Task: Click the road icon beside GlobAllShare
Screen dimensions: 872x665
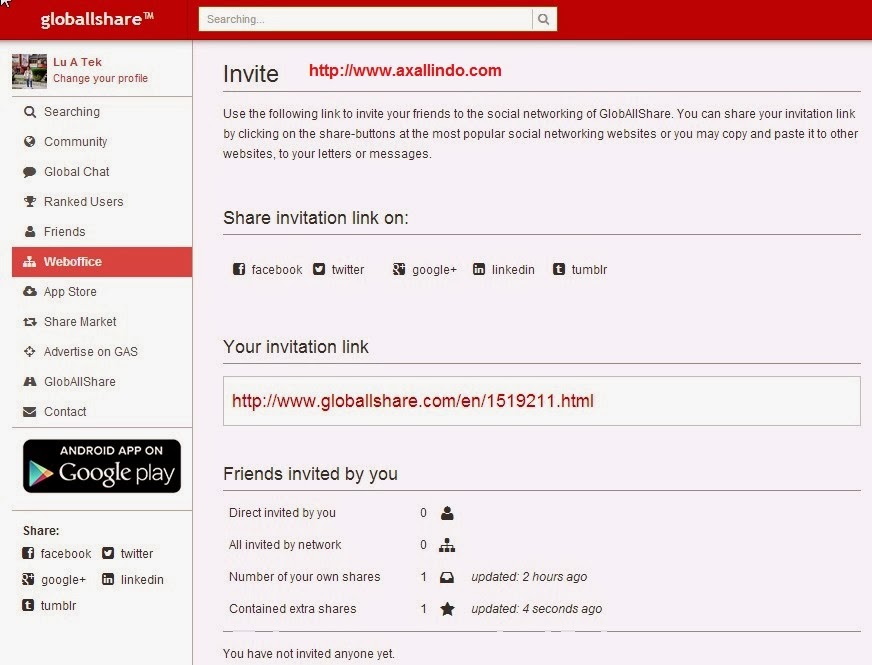Action: tap(29, 381)
